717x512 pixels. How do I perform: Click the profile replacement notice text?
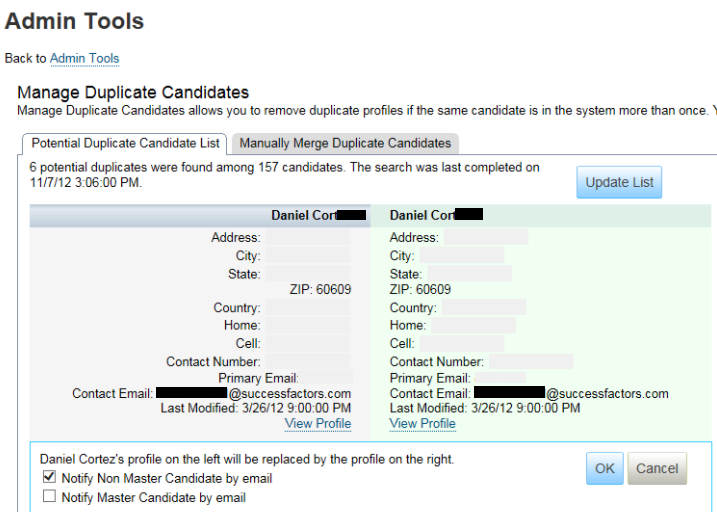[247, 459]
